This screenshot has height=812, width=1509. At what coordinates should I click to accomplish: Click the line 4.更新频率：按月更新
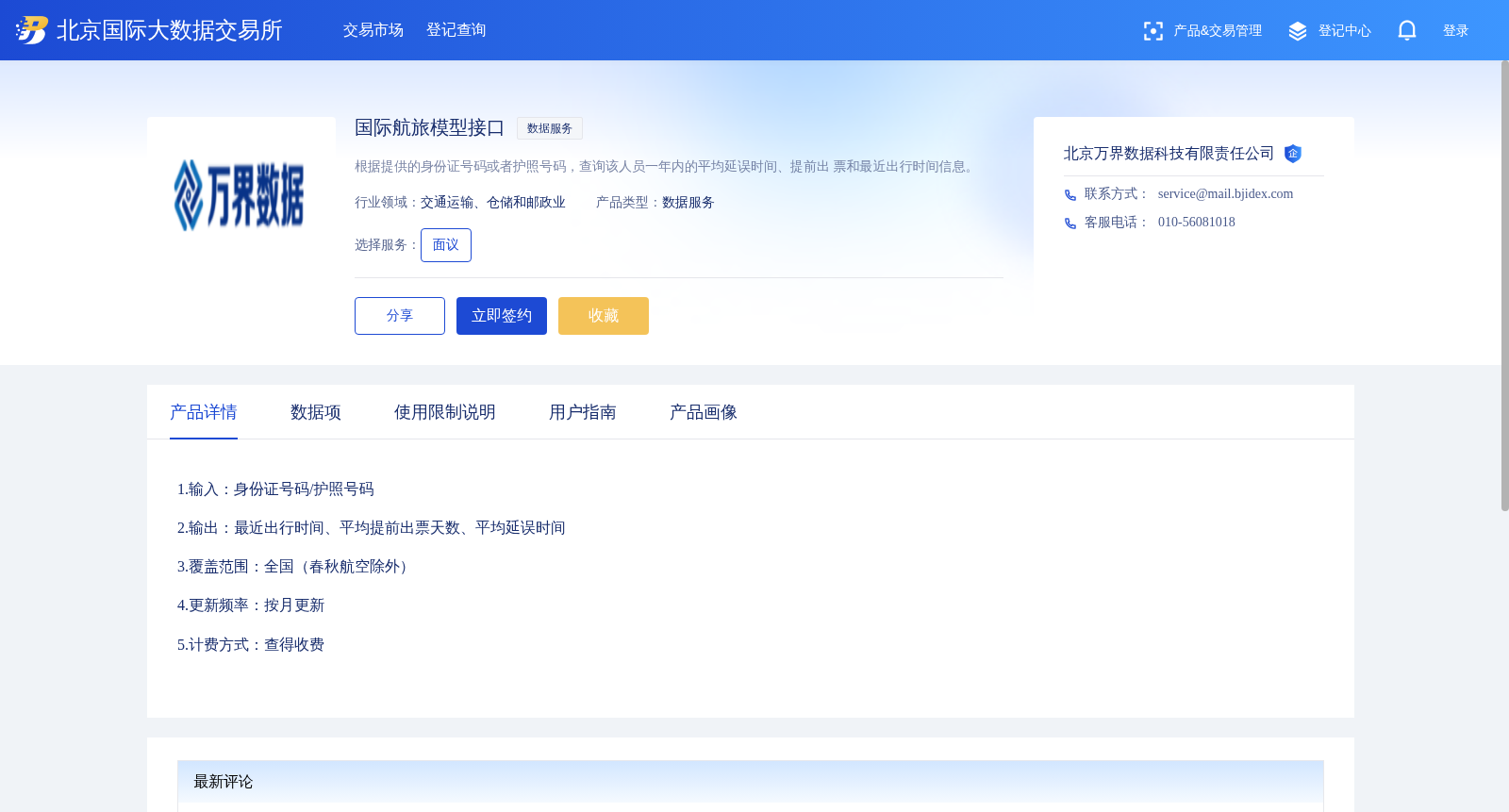pyautogui.click(x=251, y=605)
